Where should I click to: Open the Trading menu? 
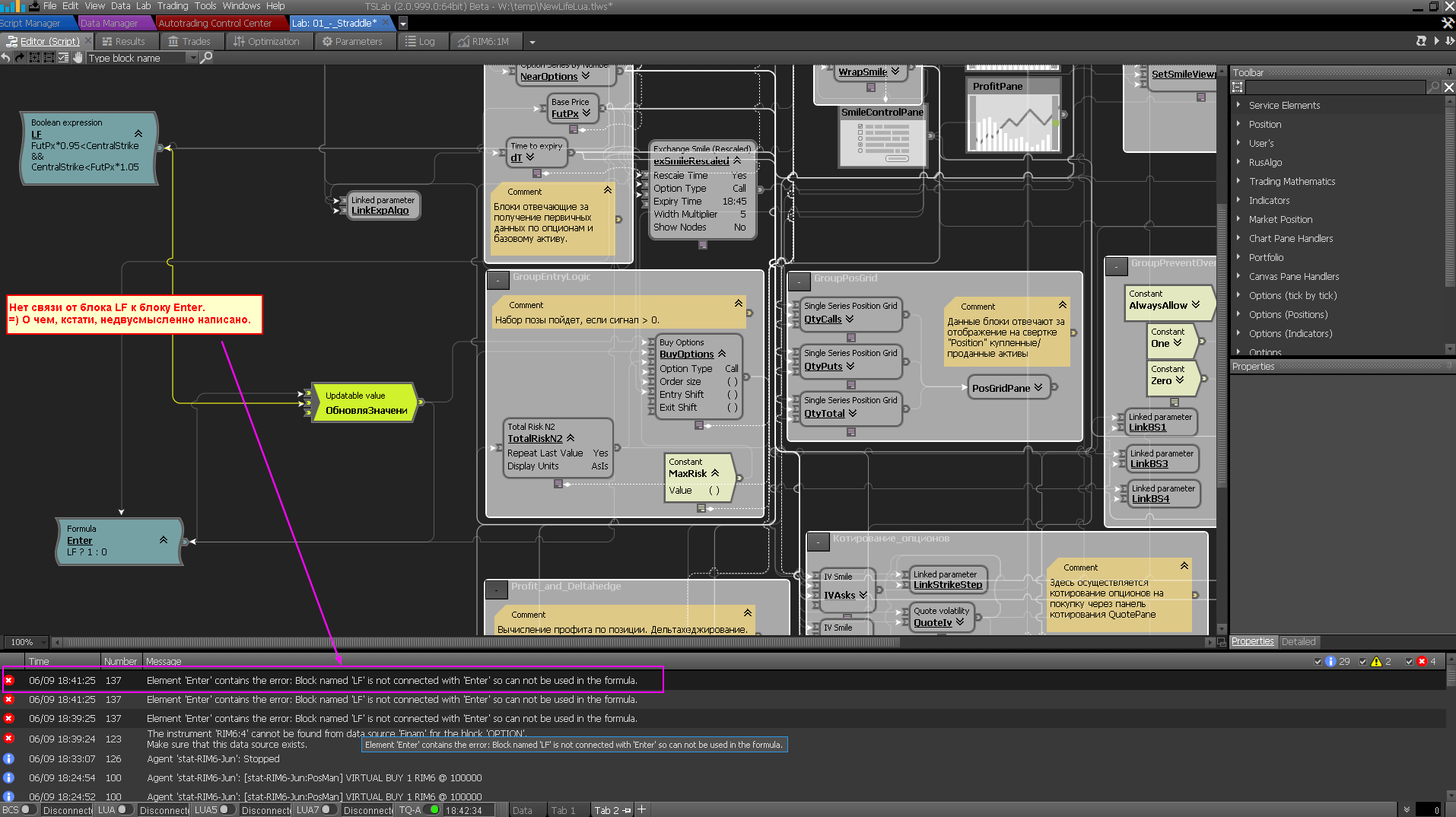click(173, 6)
